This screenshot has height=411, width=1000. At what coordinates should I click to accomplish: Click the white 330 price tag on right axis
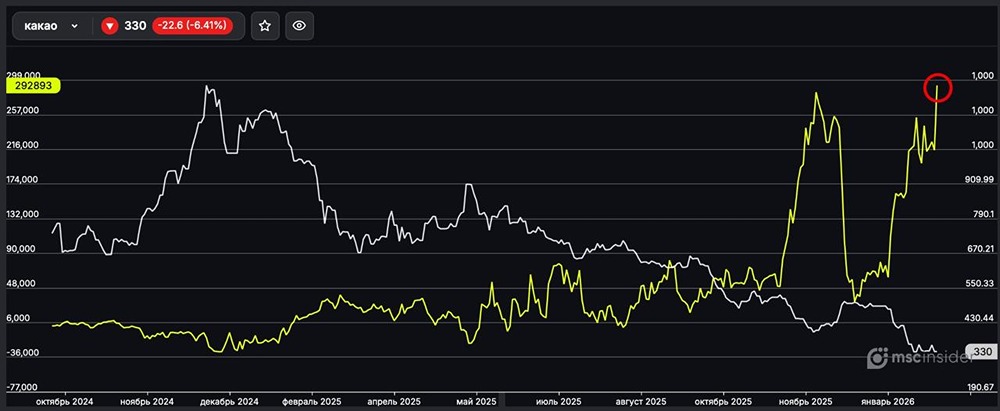pyautogui.click(x=981, y=352)
